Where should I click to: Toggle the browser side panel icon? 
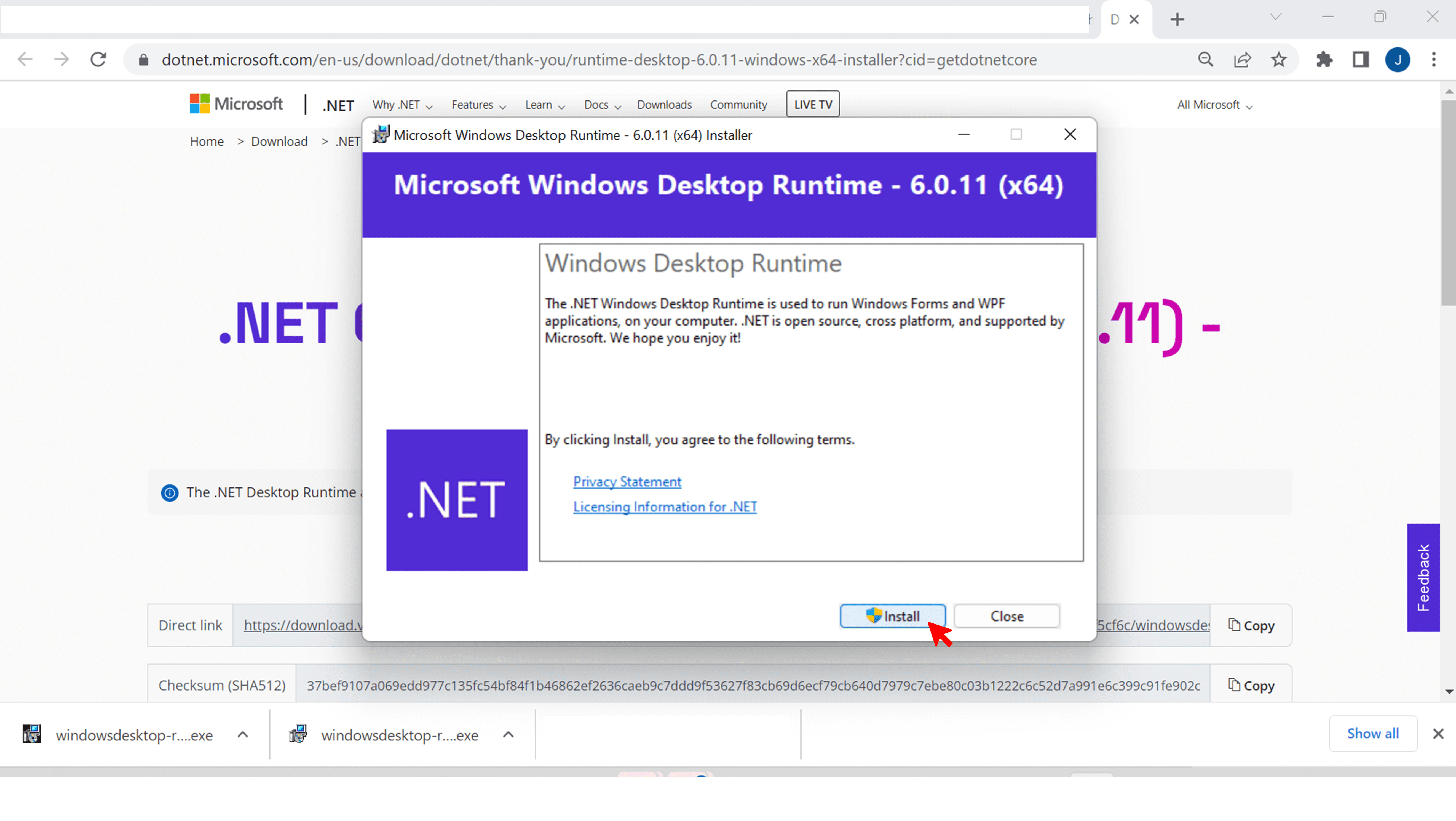(1361, 59)
